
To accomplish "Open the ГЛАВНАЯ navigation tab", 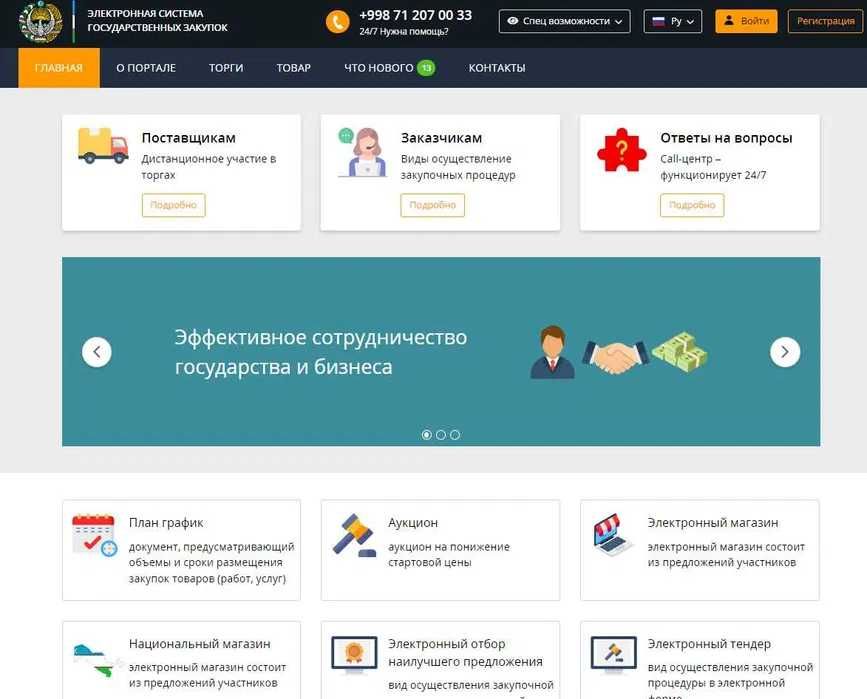I will pyautogui.click(x=59, y=68).
